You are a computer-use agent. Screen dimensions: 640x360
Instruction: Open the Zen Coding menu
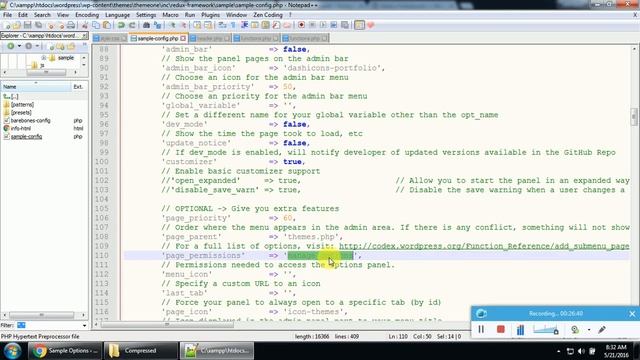pyautogui.click(x=268, y=15)
